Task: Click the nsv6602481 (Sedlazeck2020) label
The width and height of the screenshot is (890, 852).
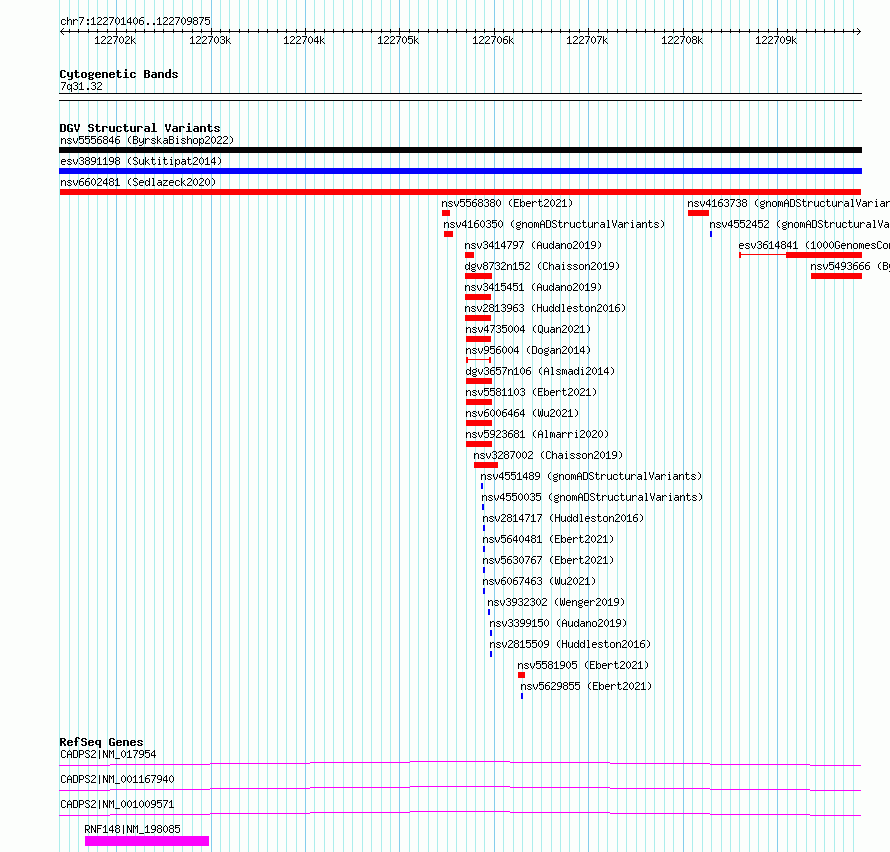Action: point(138,182)
